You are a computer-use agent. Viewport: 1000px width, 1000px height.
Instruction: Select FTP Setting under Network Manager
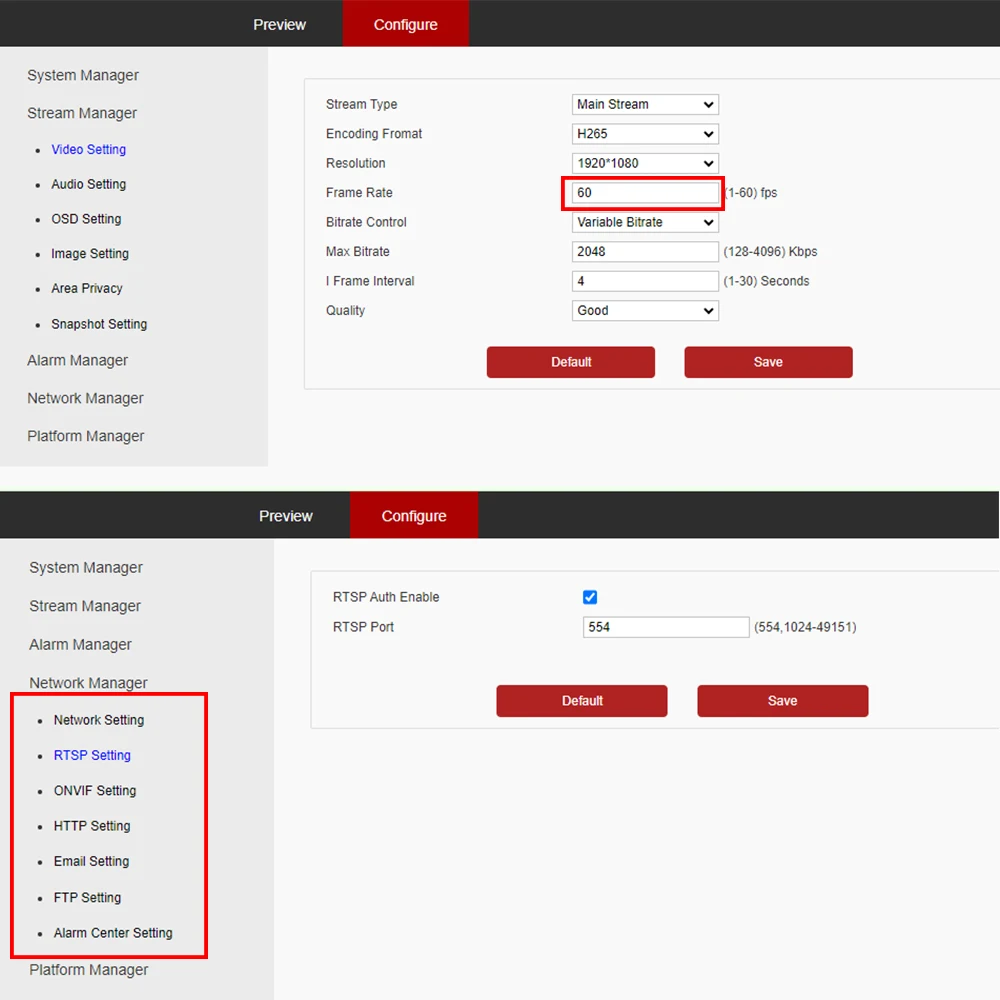tap(87, 898)
